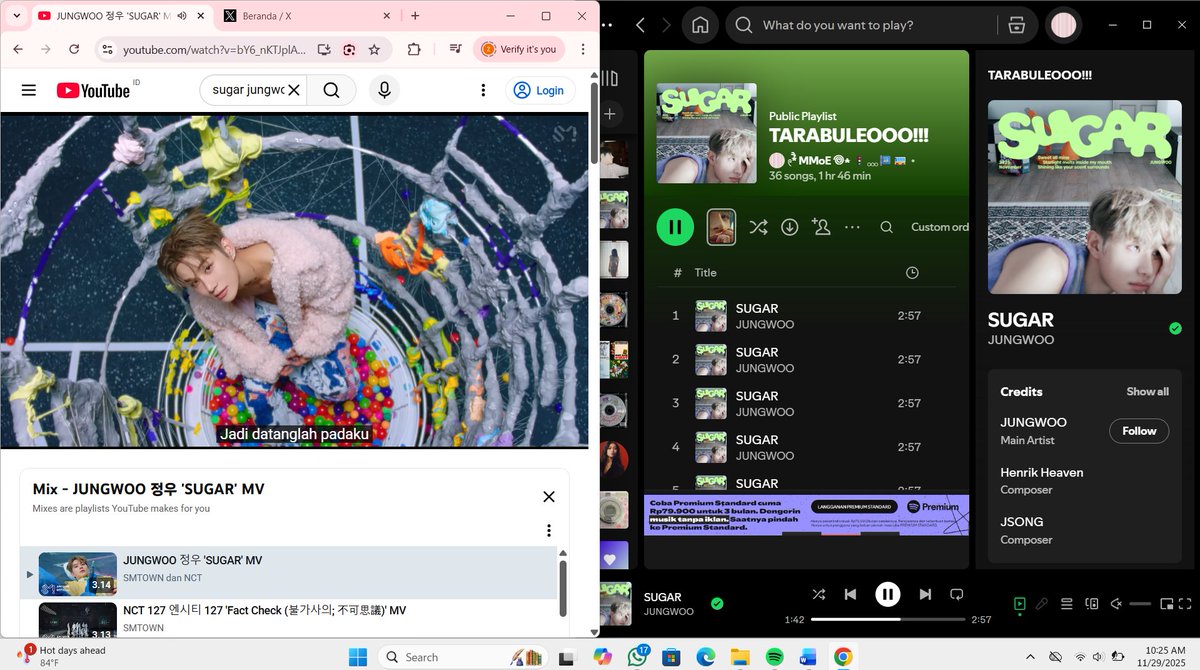Open the YouTube hamburger guide menu
Screen dimensions: 1200x670
point(29,90)
